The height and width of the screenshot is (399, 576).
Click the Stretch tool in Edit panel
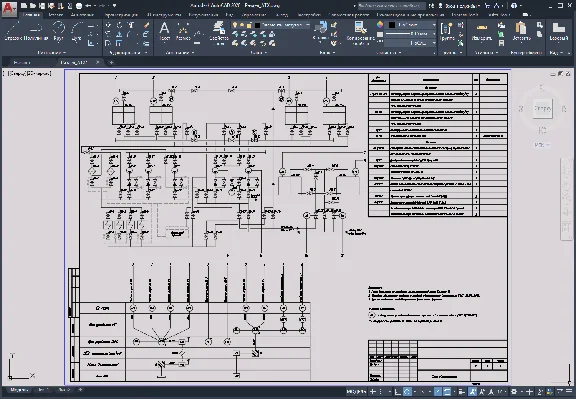108,43
